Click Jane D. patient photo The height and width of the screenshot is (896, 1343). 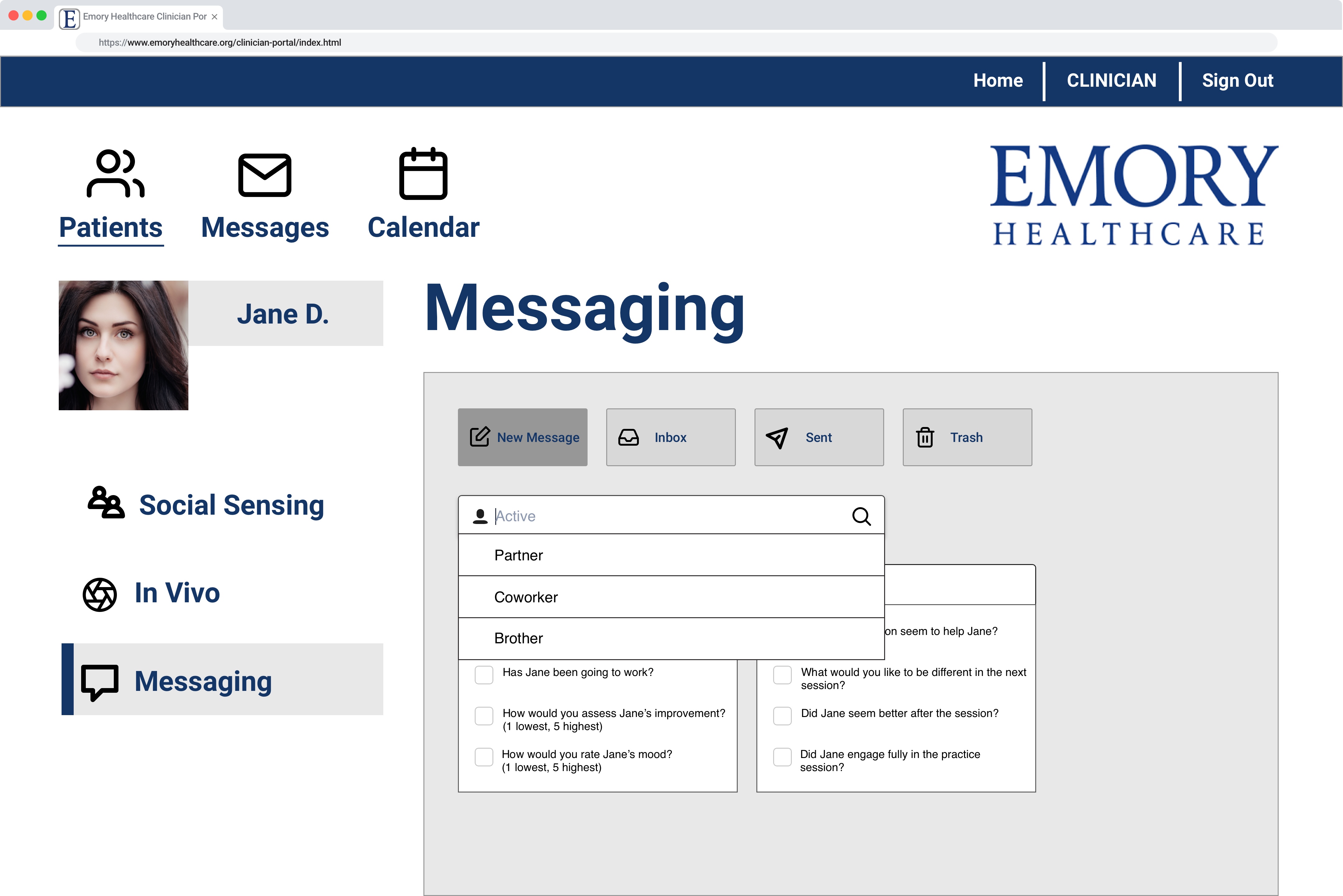point(123,345)
